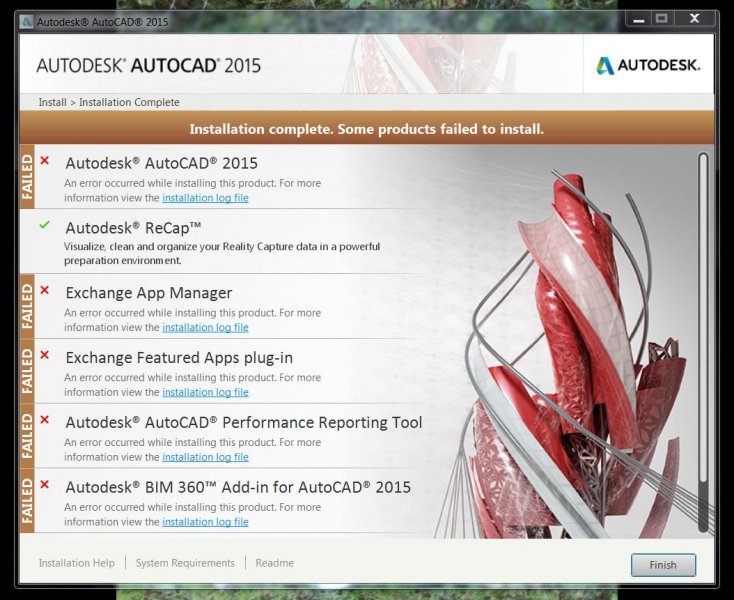The image size is (734, 600).
Task: Click the AUTODESK AUTOCAD 2015 header title
Action: [148, 66]
